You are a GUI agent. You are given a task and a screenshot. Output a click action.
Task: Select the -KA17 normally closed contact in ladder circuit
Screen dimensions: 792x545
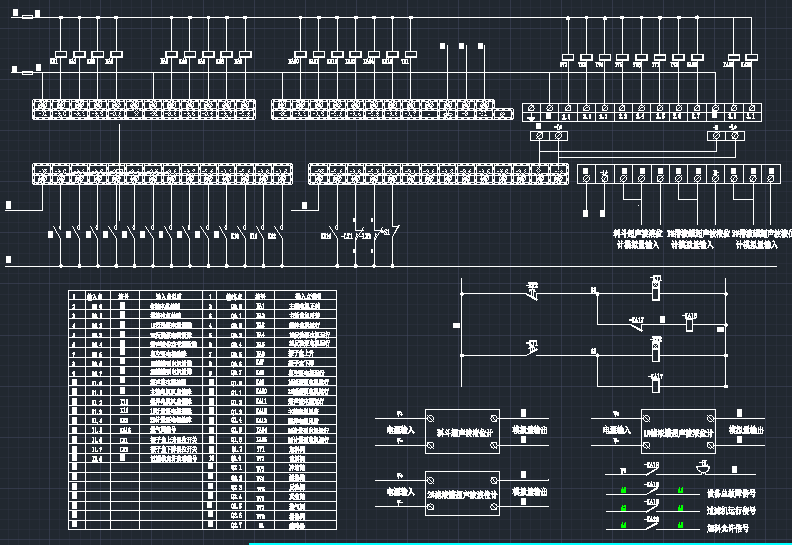pyautogui.click(x=637, y=324)
